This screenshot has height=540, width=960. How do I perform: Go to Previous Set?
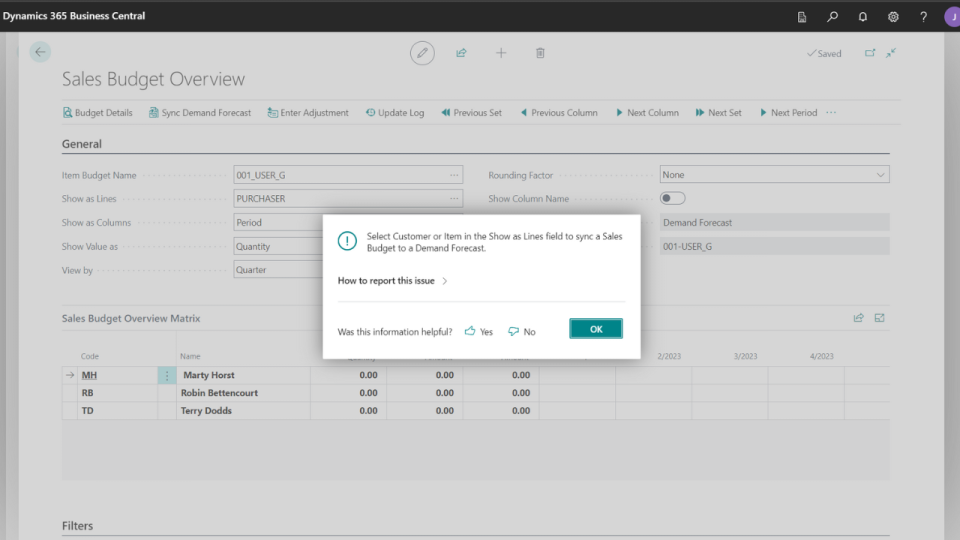tap(471, 113)
